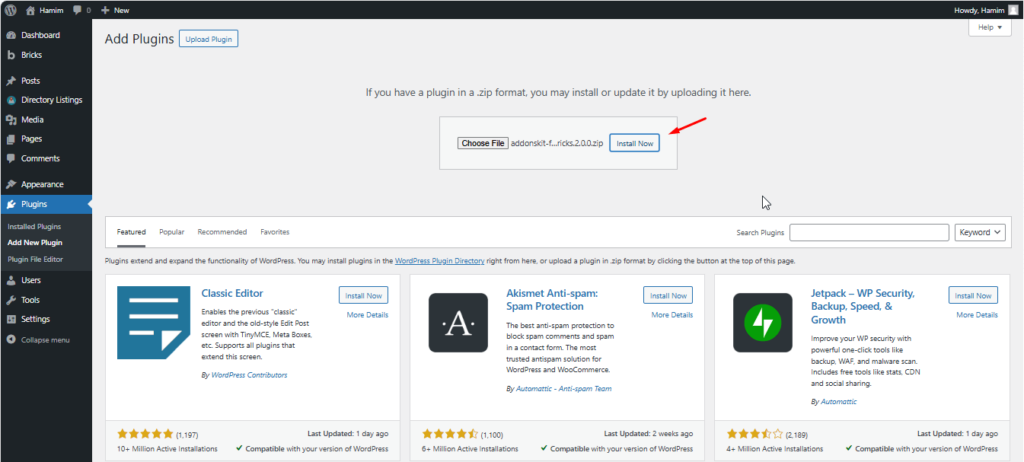
Task: Click the Pages icon in sidebar
Action: (x=10, y=139)
